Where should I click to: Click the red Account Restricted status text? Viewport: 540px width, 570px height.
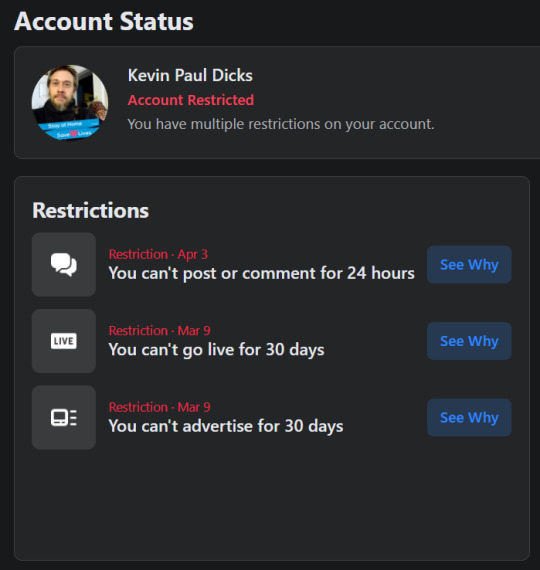click(x=191, y=100)
